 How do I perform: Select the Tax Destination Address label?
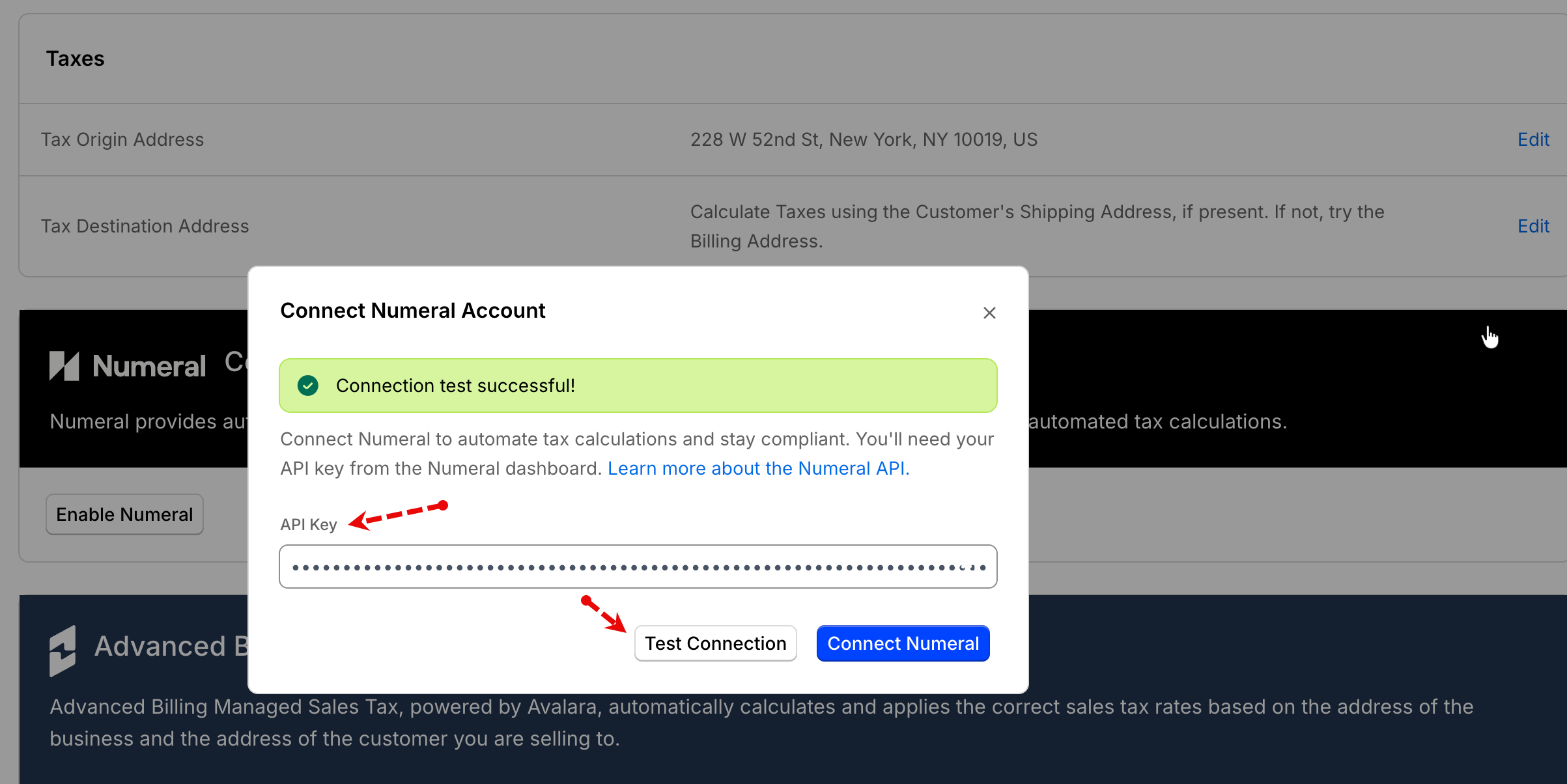pos(145,226)
